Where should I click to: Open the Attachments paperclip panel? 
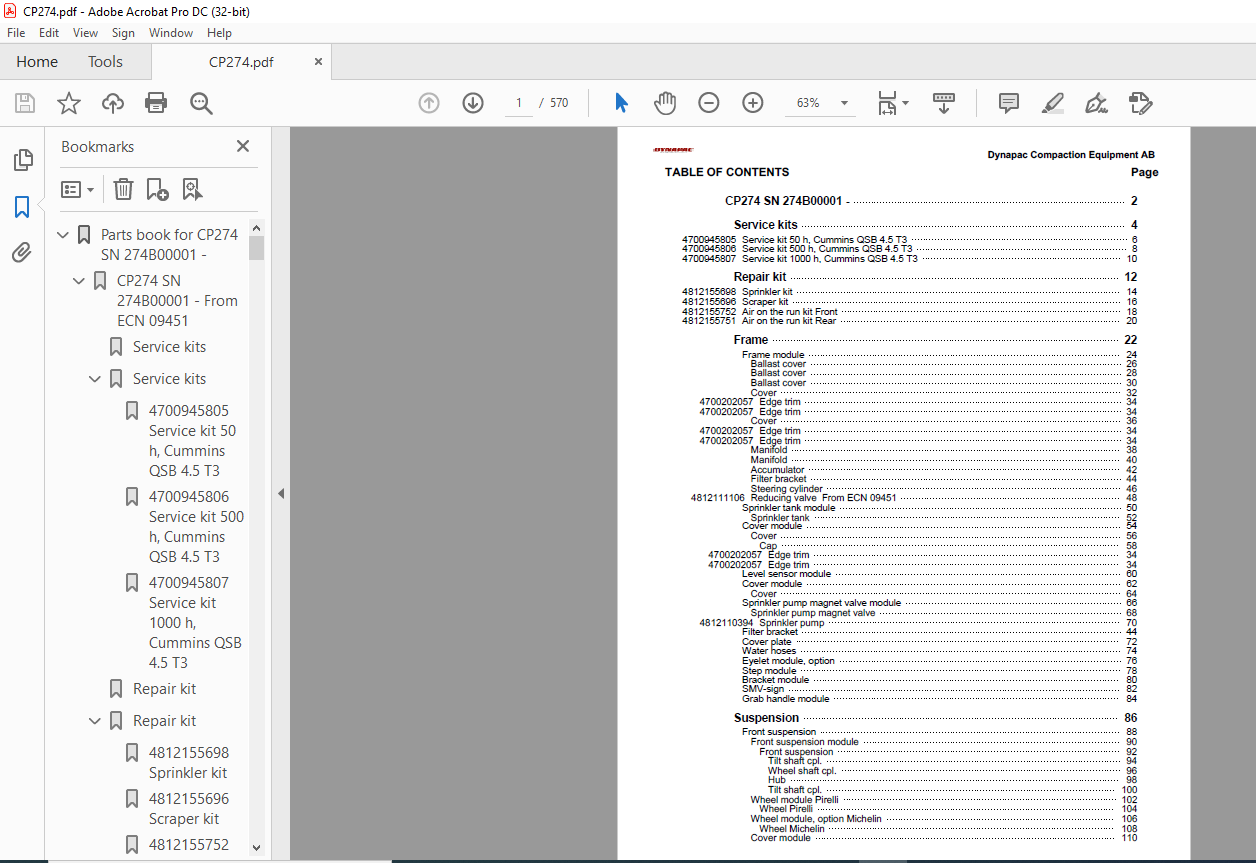click(22, 253)
